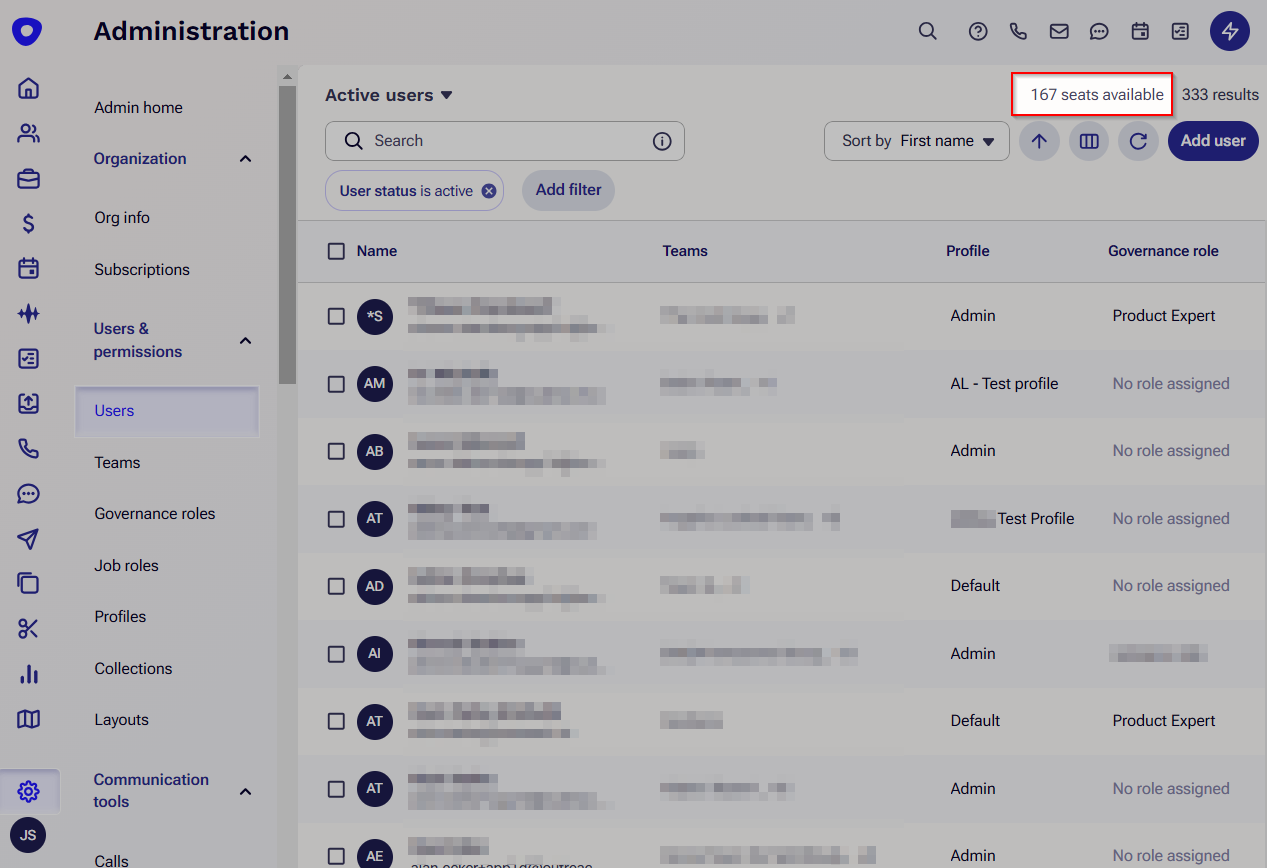Open the JS user avatar
Image resolution: width=1267 pixels, height=868 pixels.
(x=28, y=835)
